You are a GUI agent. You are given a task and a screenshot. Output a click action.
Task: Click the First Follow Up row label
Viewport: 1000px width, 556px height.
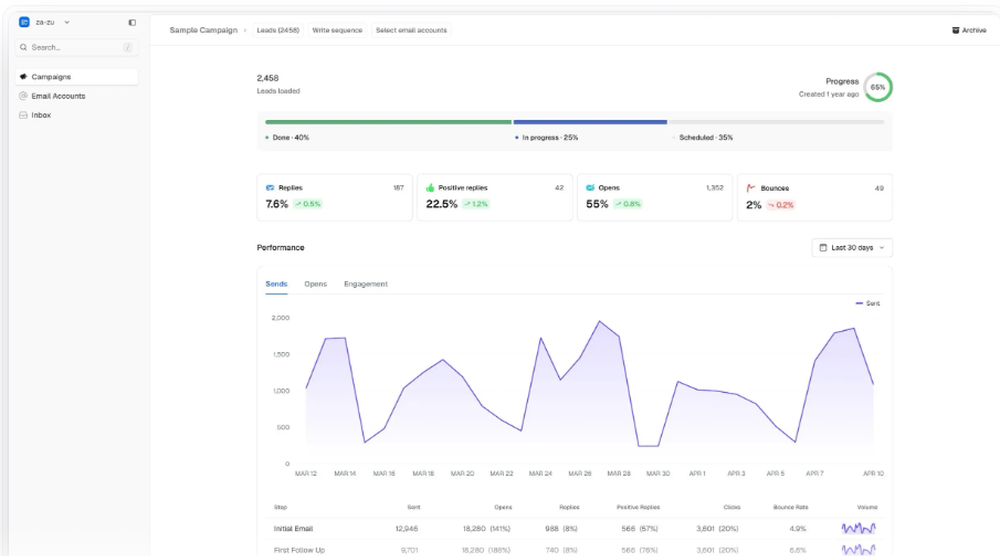(299, 550)
